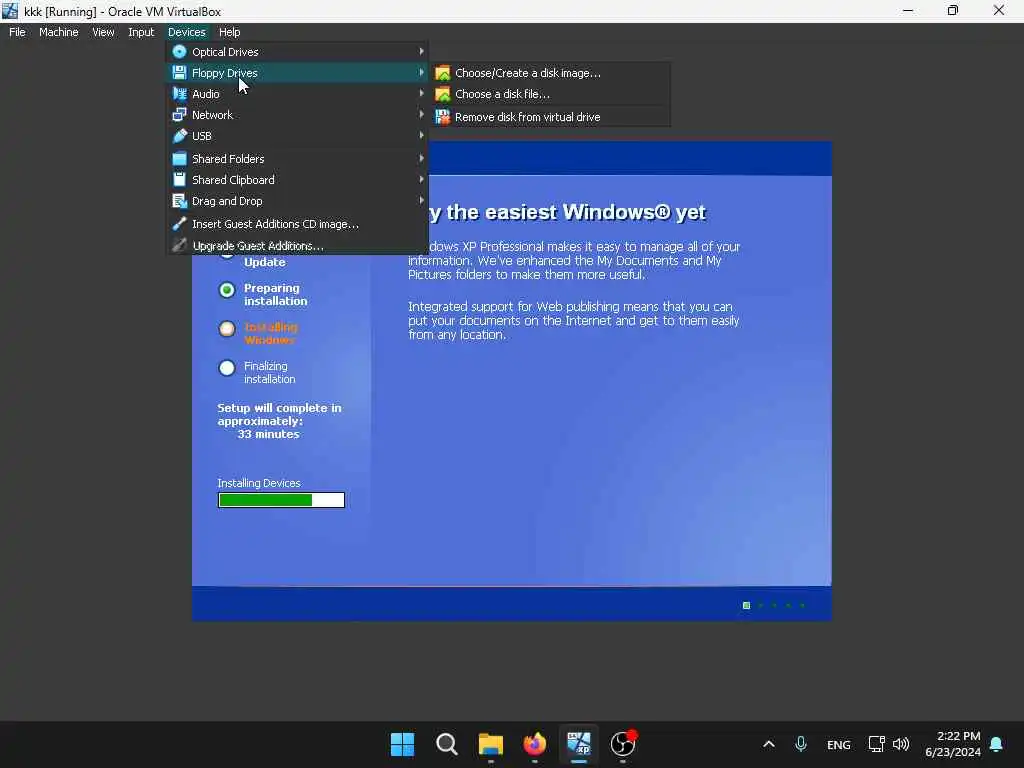Image resolution: width=1024 pixels, height=768 pixels.
Task: Click the Drag and Drop icon
Action: [179, 201]
